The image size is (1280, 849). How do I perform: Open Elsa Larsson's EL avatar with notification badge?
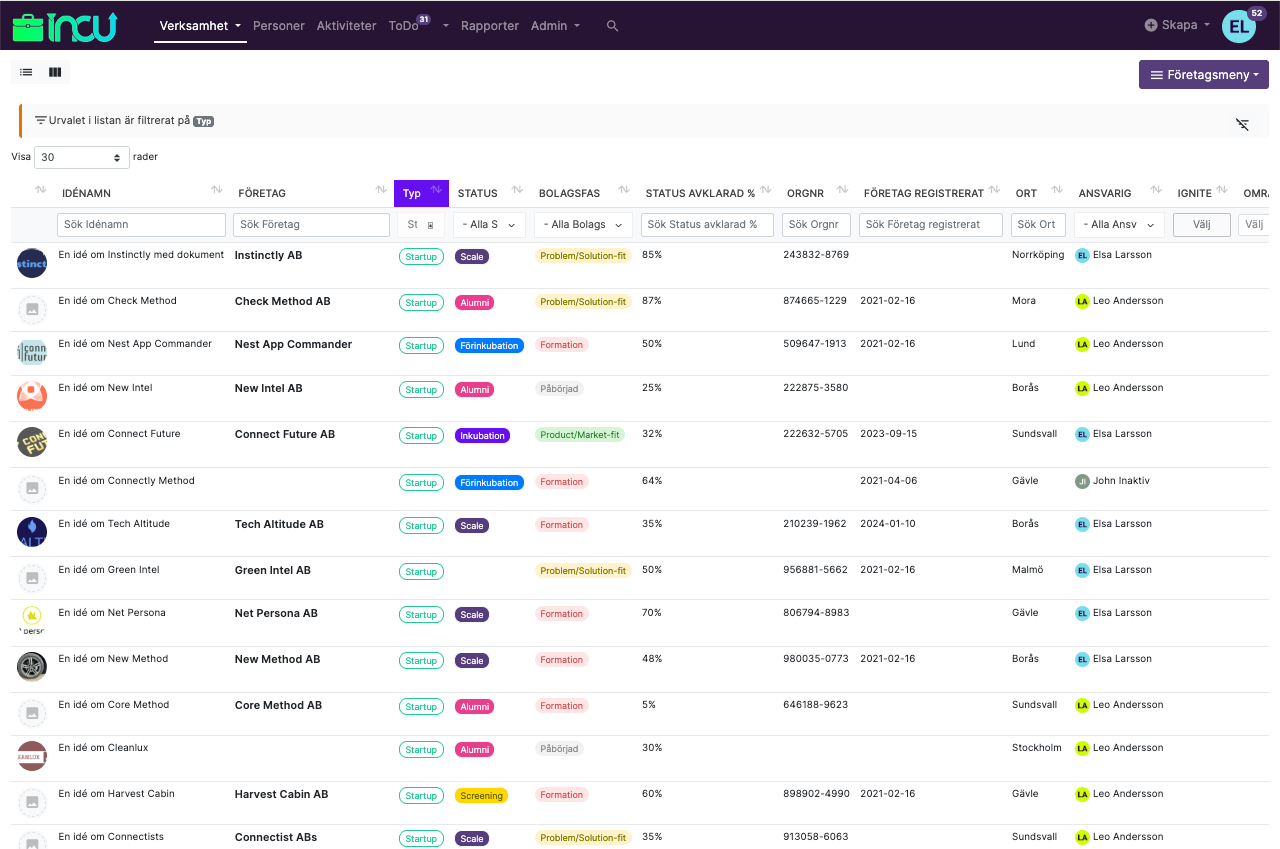click(1239, 26)
